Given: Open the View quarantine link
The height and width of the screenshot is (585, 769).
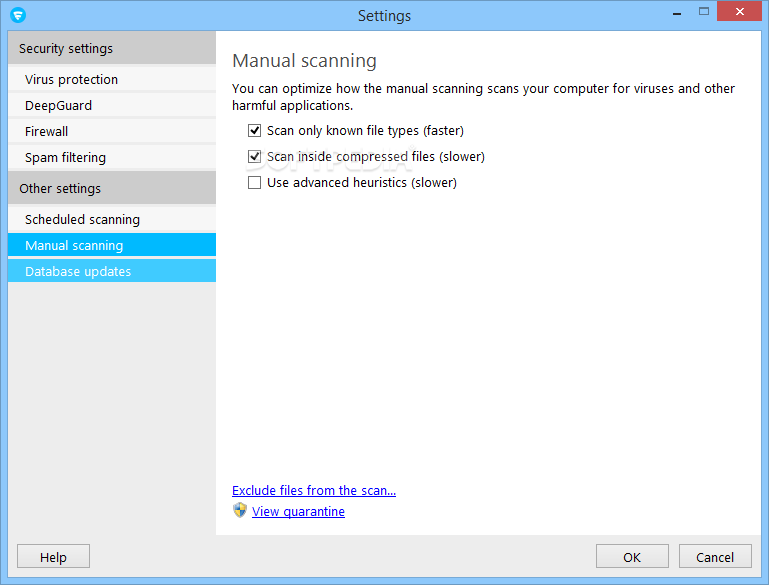Looking at the screenshot, I should [x=298, y=511].
